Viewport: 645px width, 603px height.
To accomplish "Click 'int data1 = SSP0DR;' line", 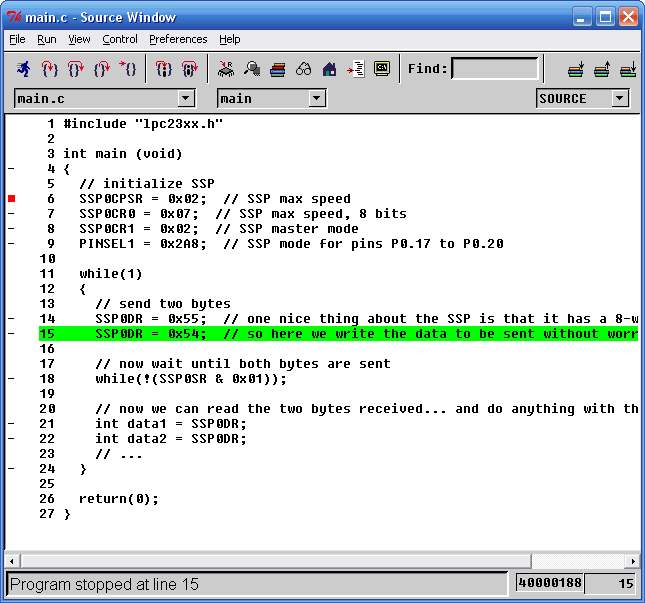I will click(x=171, y=423).
